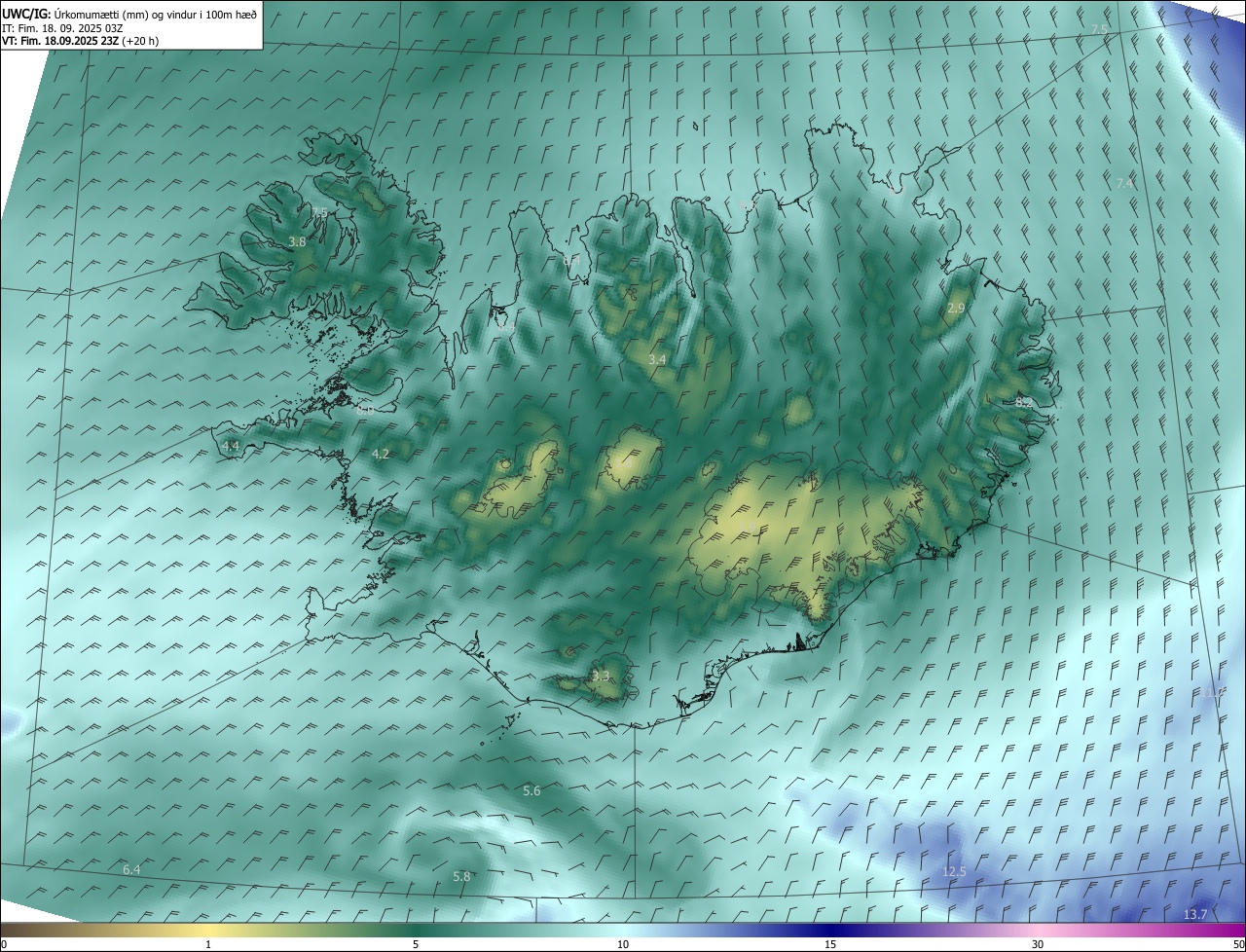Click the 6.4 value in the southwest sea
This screenshot has width=1246, height=952.
(x=131, y=869)
